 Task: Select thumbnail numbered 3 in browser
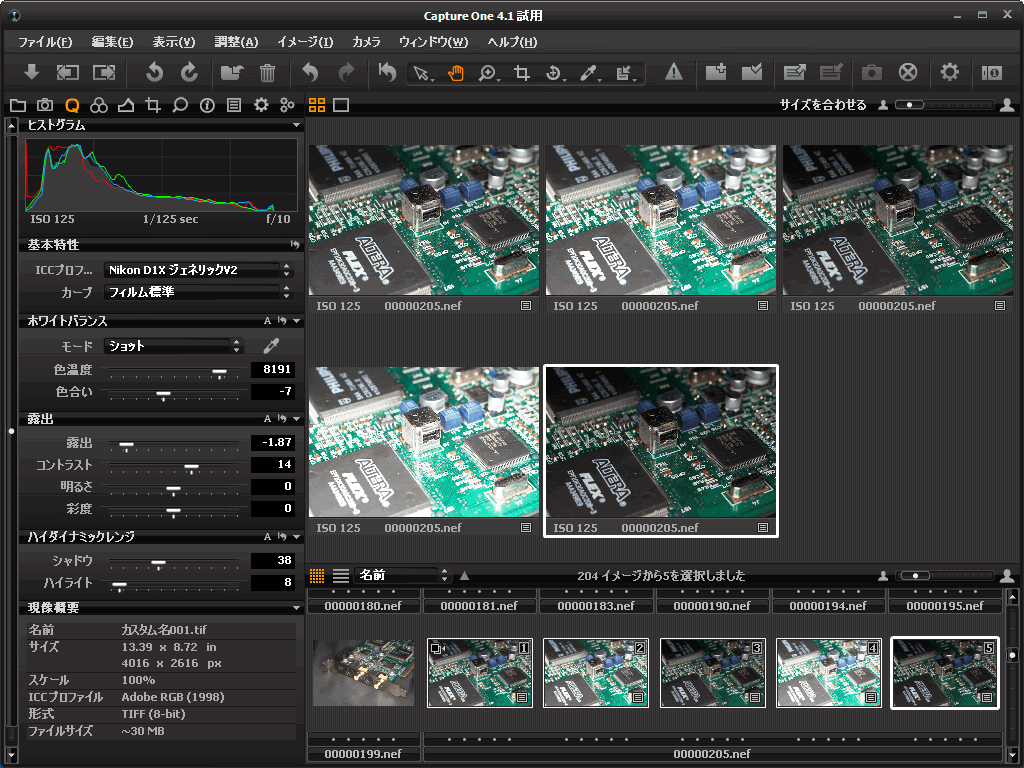(712, 673)
